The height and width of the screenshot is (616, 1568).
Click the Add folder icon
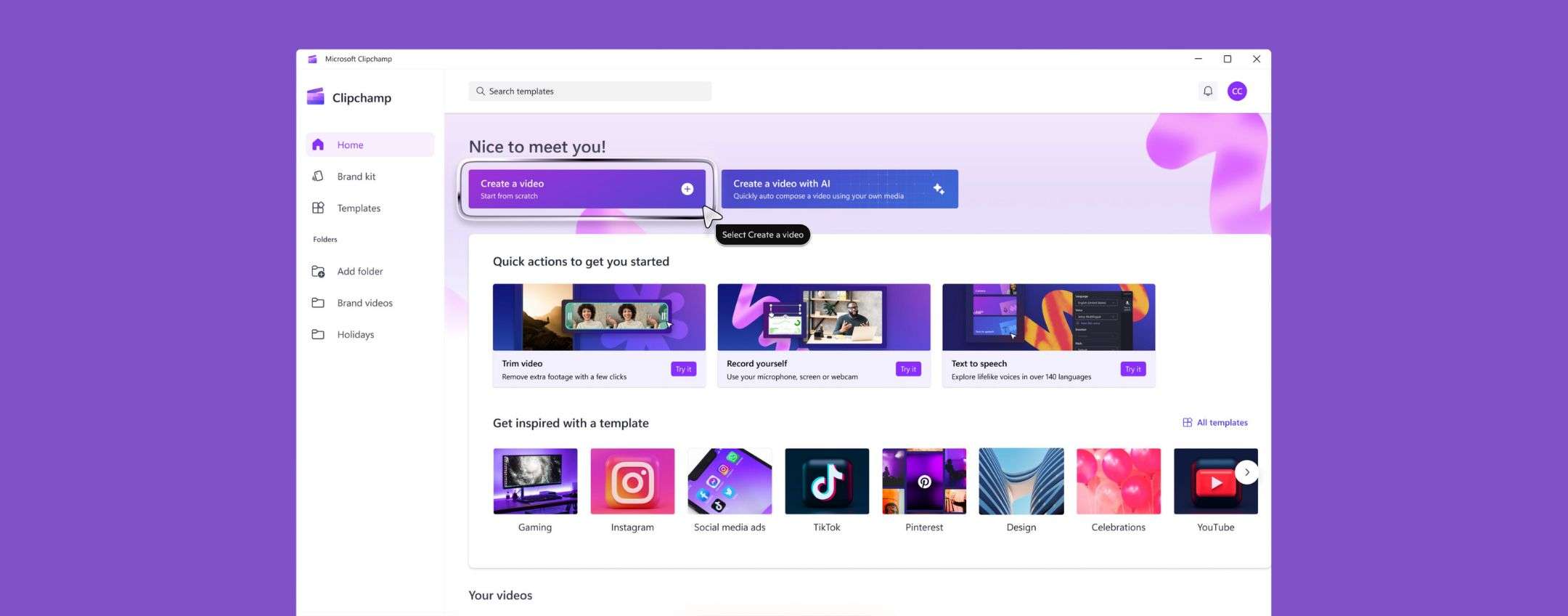318,271
